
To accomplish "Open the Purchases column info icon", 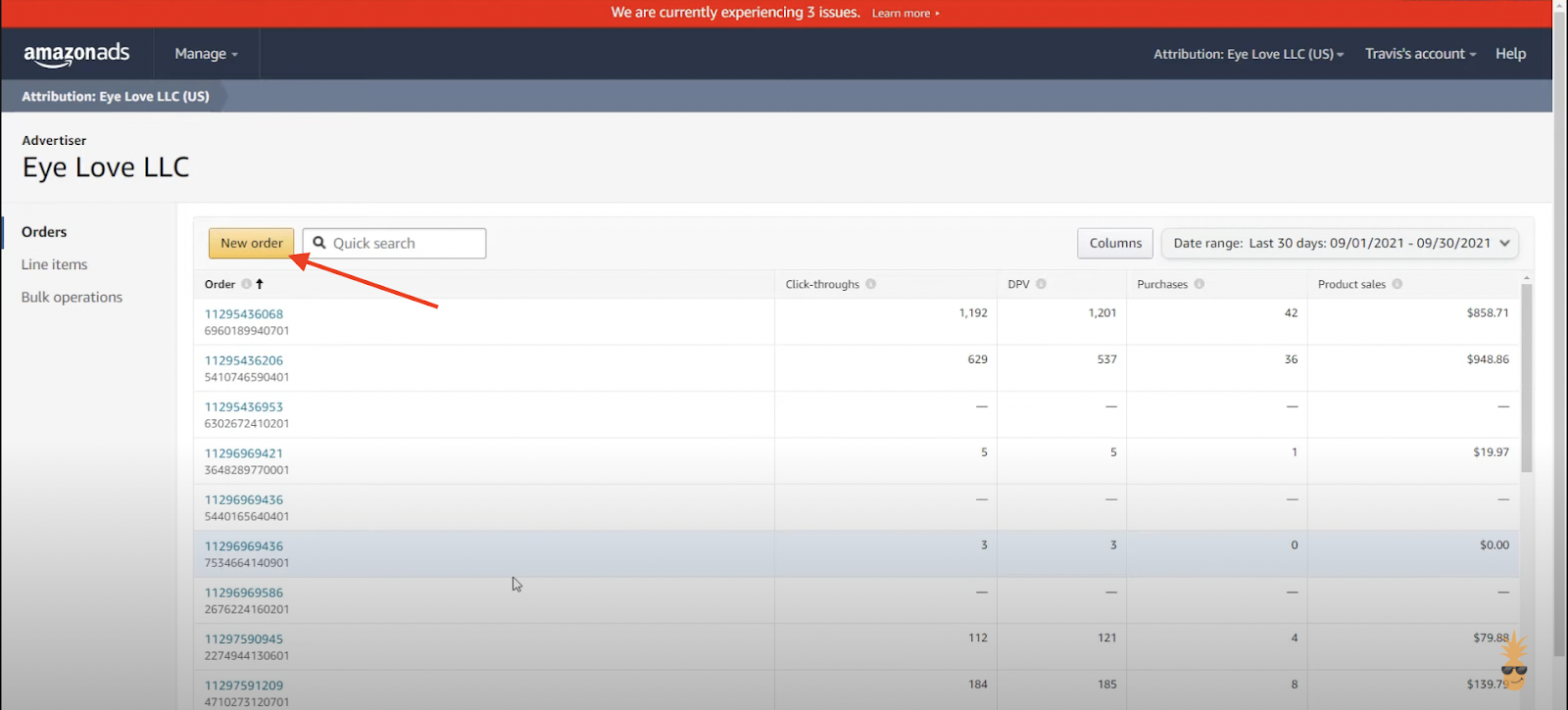I will pyautogui.click(x=1199, y=284).
